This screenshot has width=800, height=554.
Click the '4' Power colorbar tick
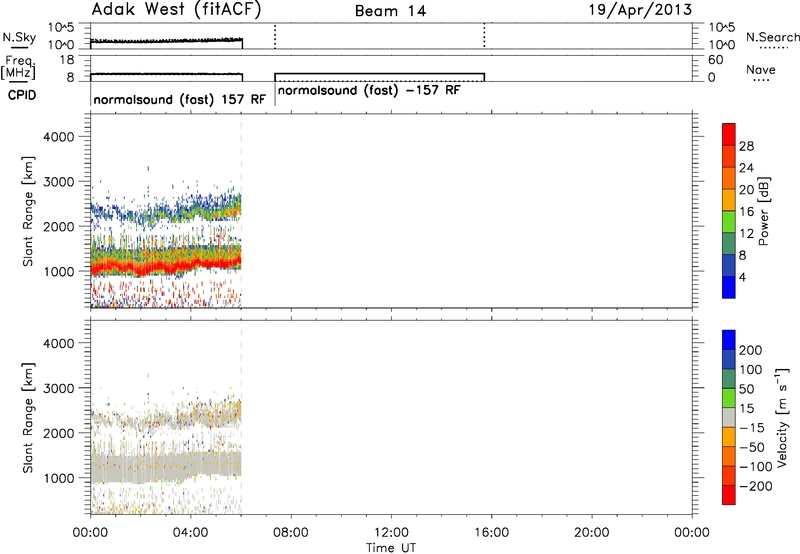(x=742, y=277)
